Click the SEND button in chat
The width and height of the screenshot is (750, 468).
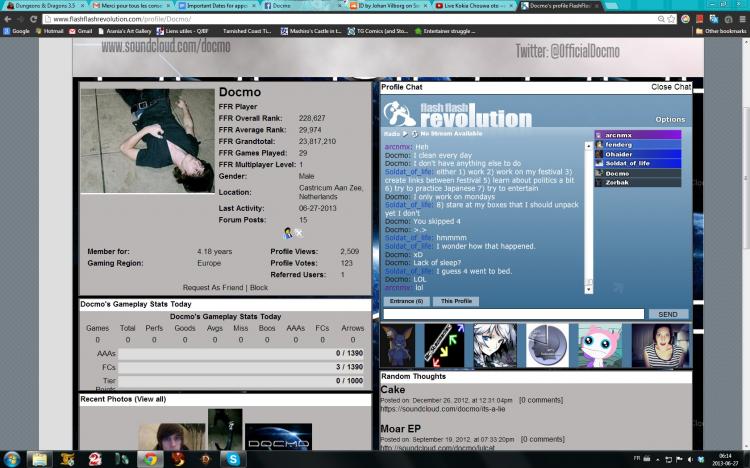point(668,314)
